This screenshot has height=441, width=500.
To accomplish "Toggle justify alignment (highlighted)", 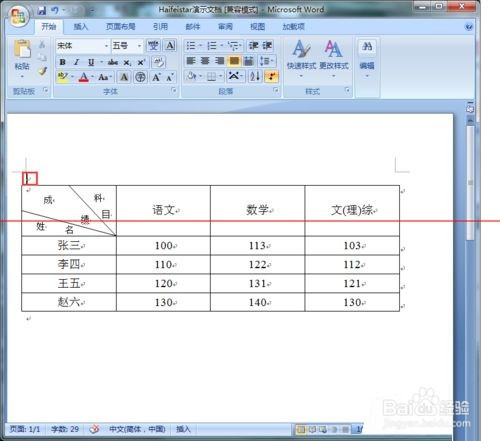I will [x=234, y=61].
